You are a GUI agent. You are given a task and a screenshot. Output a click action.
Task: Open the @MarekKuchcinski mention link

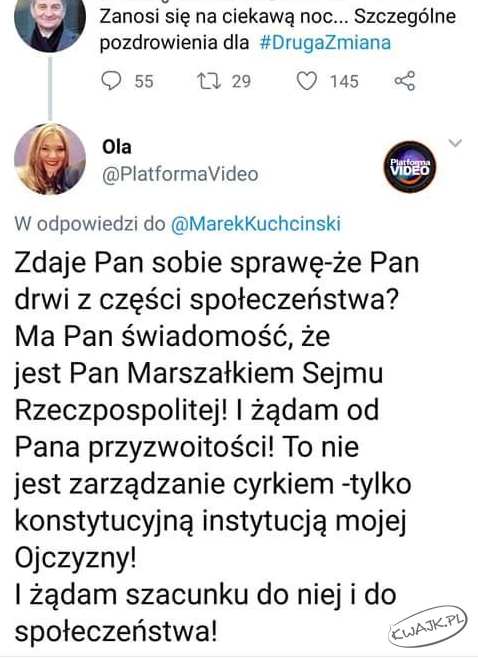coord(256,224)
